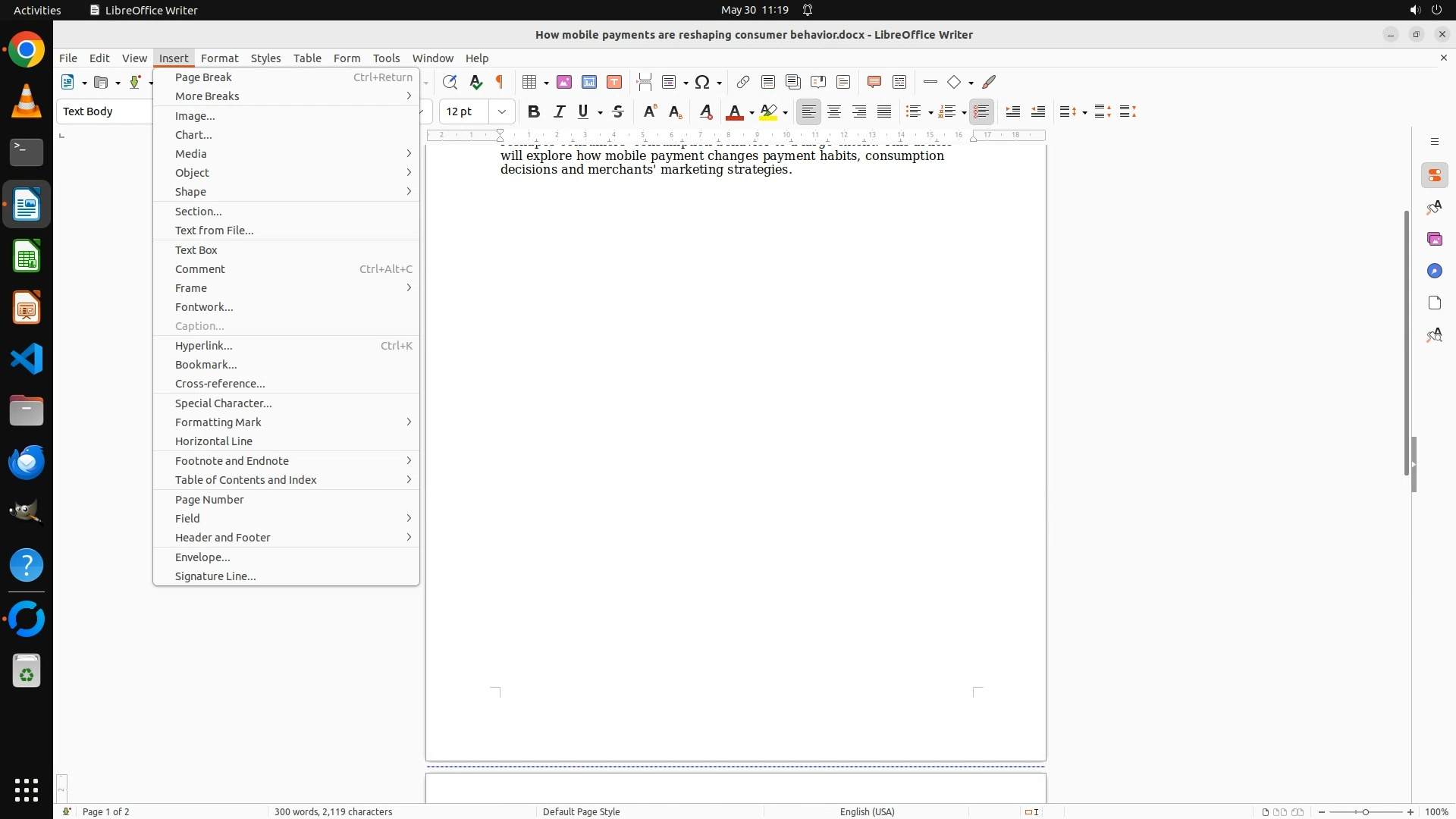Click the zoom slider in status bar
Viewport: 1456px width, 819px height.
(1366, 812)
